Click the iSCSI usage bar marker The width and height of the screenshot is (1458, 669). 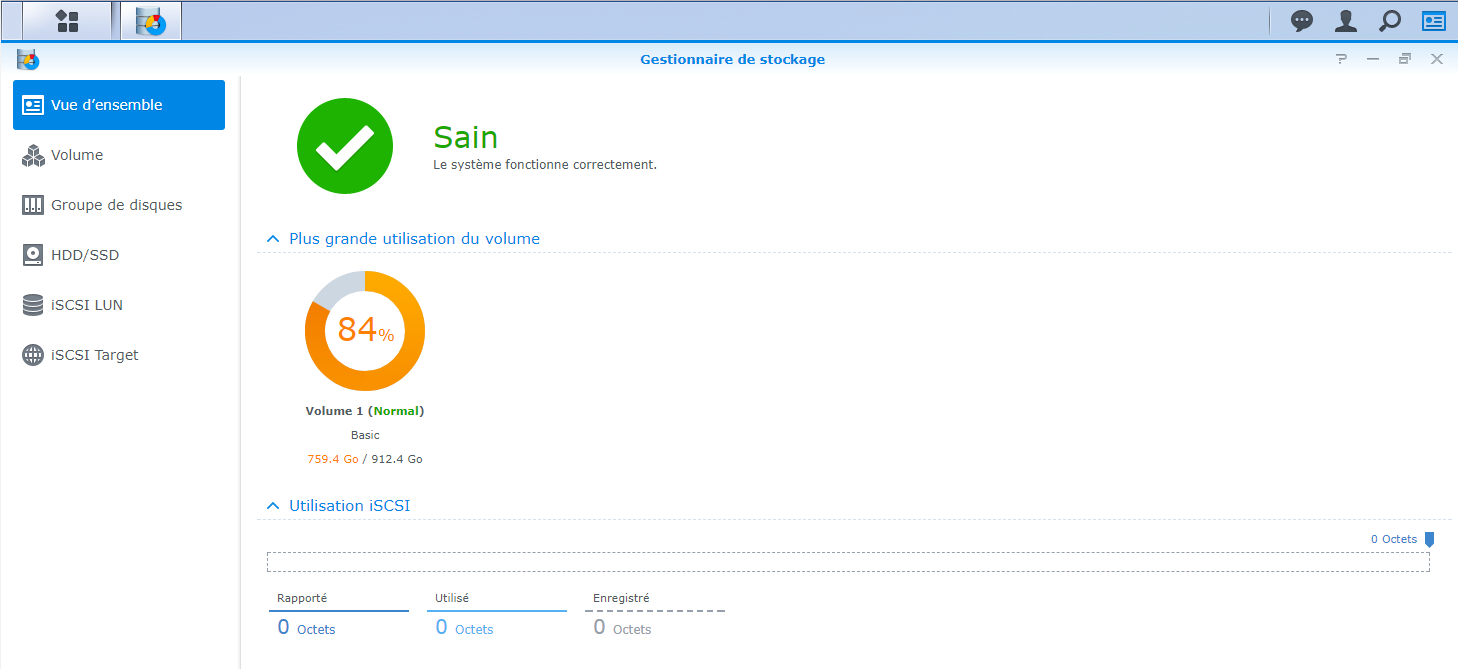point(1429,540)
